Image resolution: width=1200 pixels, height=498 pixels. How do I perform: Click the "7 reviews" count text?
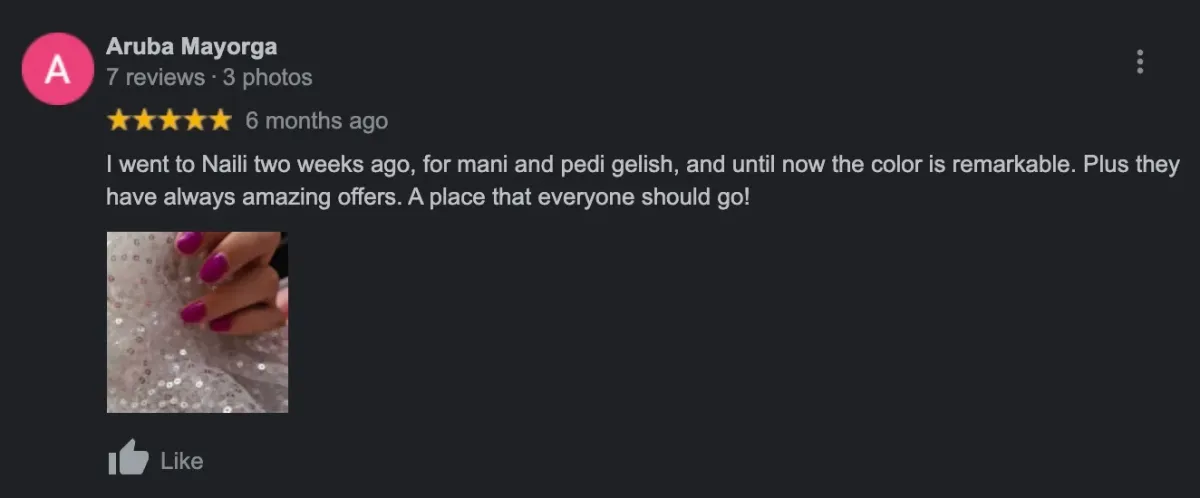(149, 77)
